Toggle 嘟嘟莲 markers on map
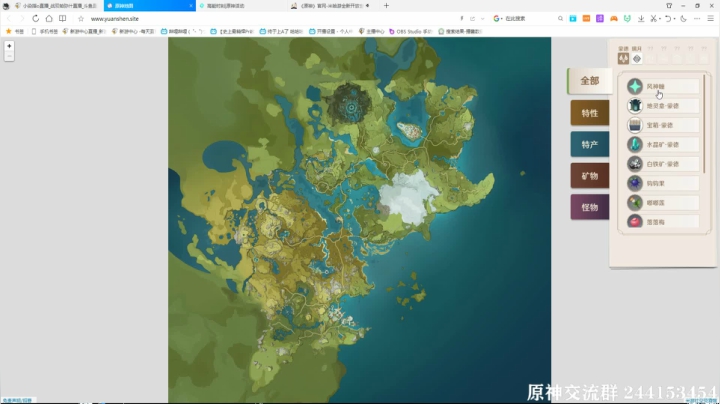 tap(663, 202)
